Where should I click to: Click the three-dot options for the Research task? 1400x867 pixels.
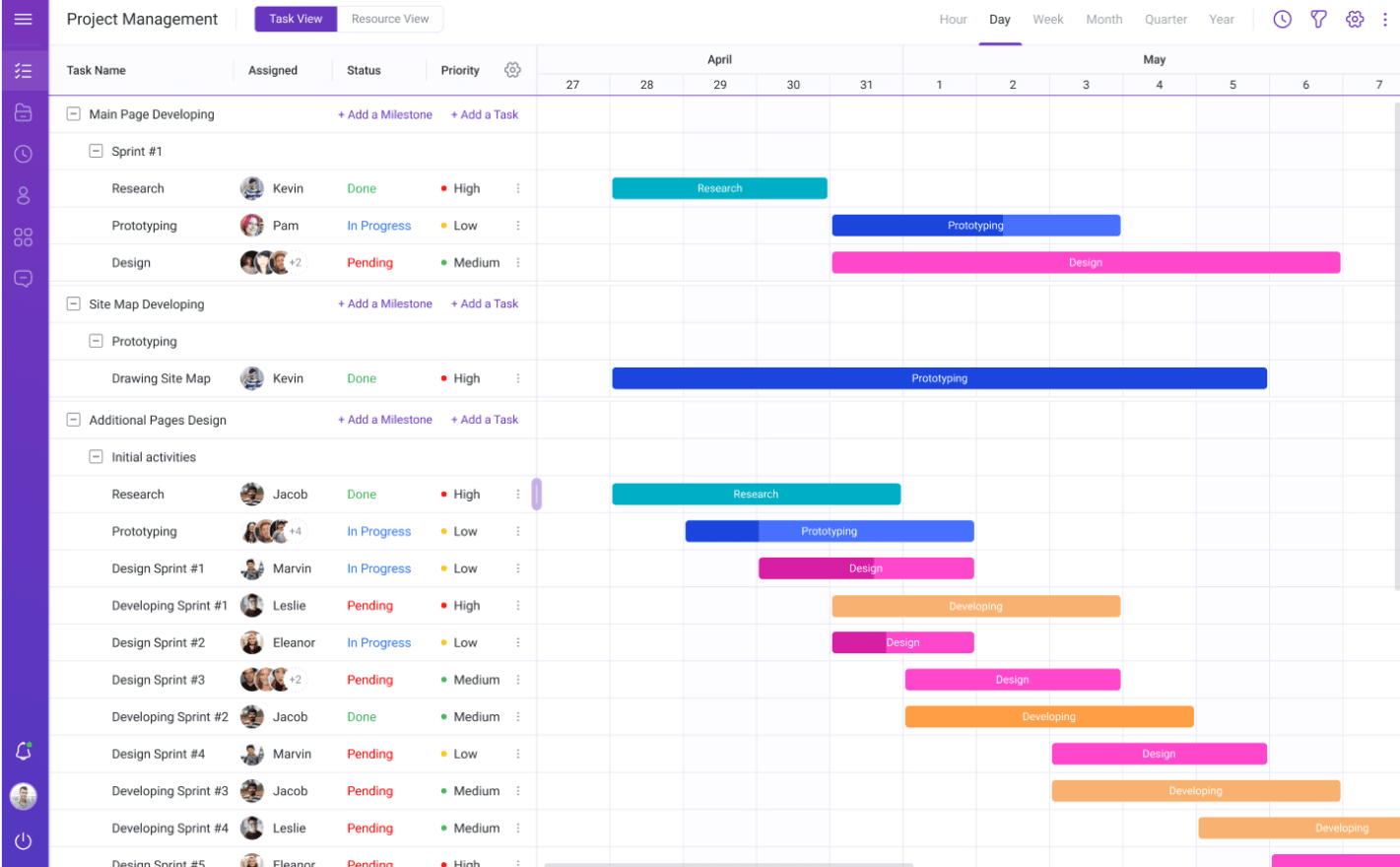[519, 188]
